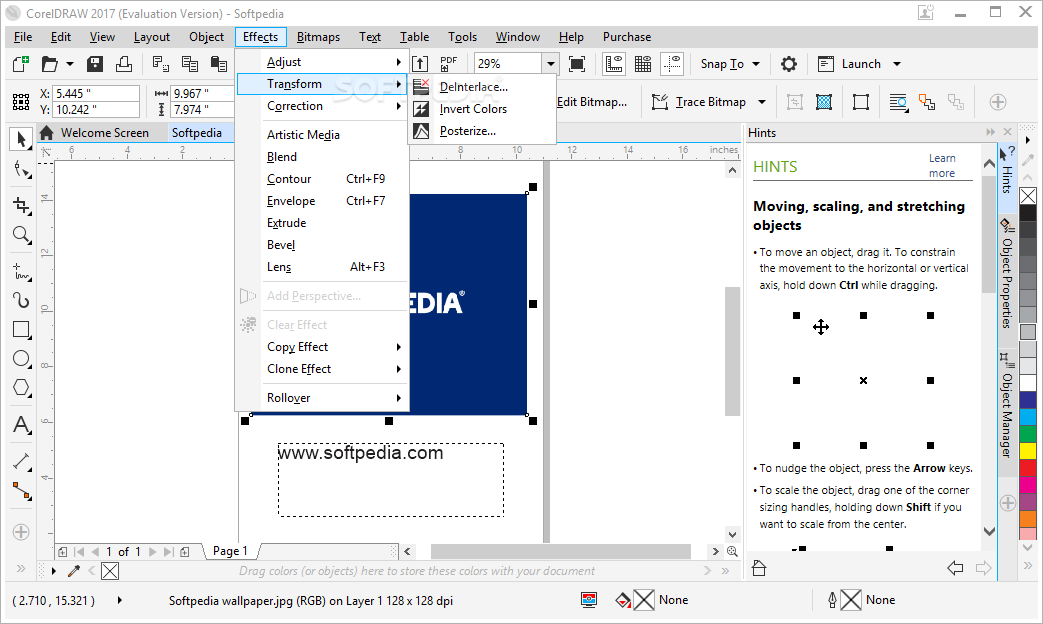
Task: Open the Object Manager docker tab
Action: tap(1007, 406)
